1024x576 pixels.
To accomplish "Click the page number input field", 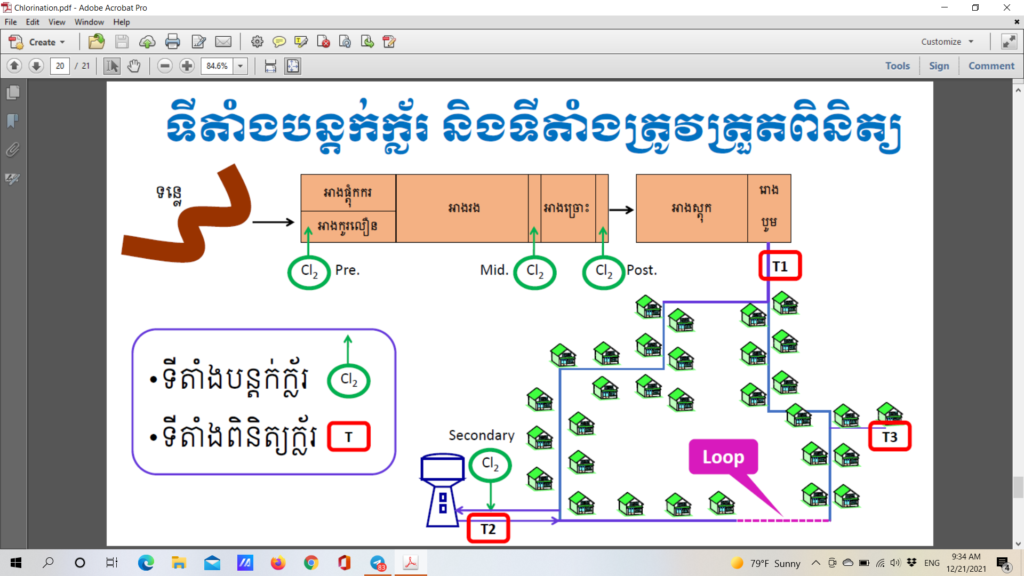I will click(61, 66).
